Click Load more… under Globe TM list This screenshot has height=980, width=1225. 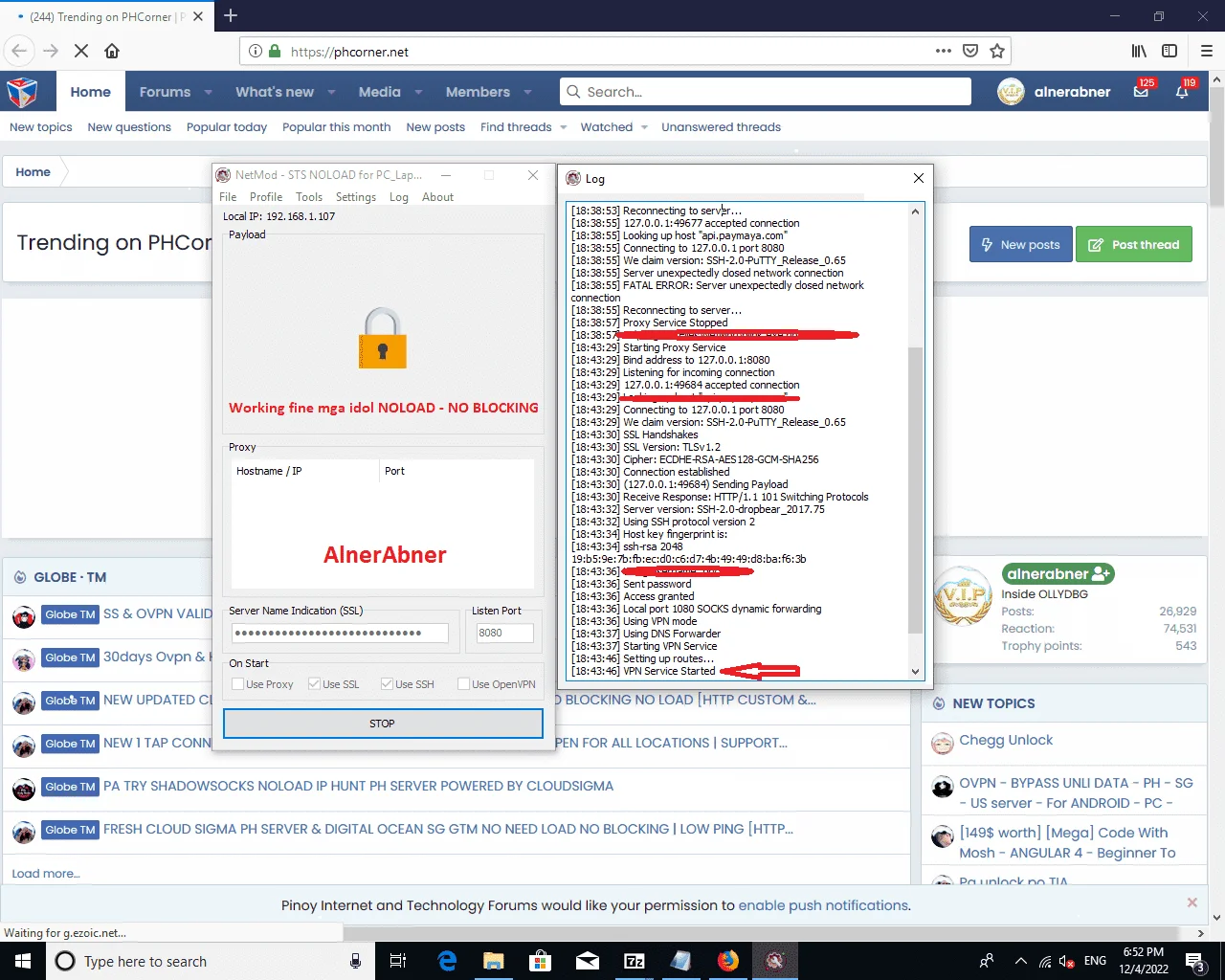click(x=46, y=874)
